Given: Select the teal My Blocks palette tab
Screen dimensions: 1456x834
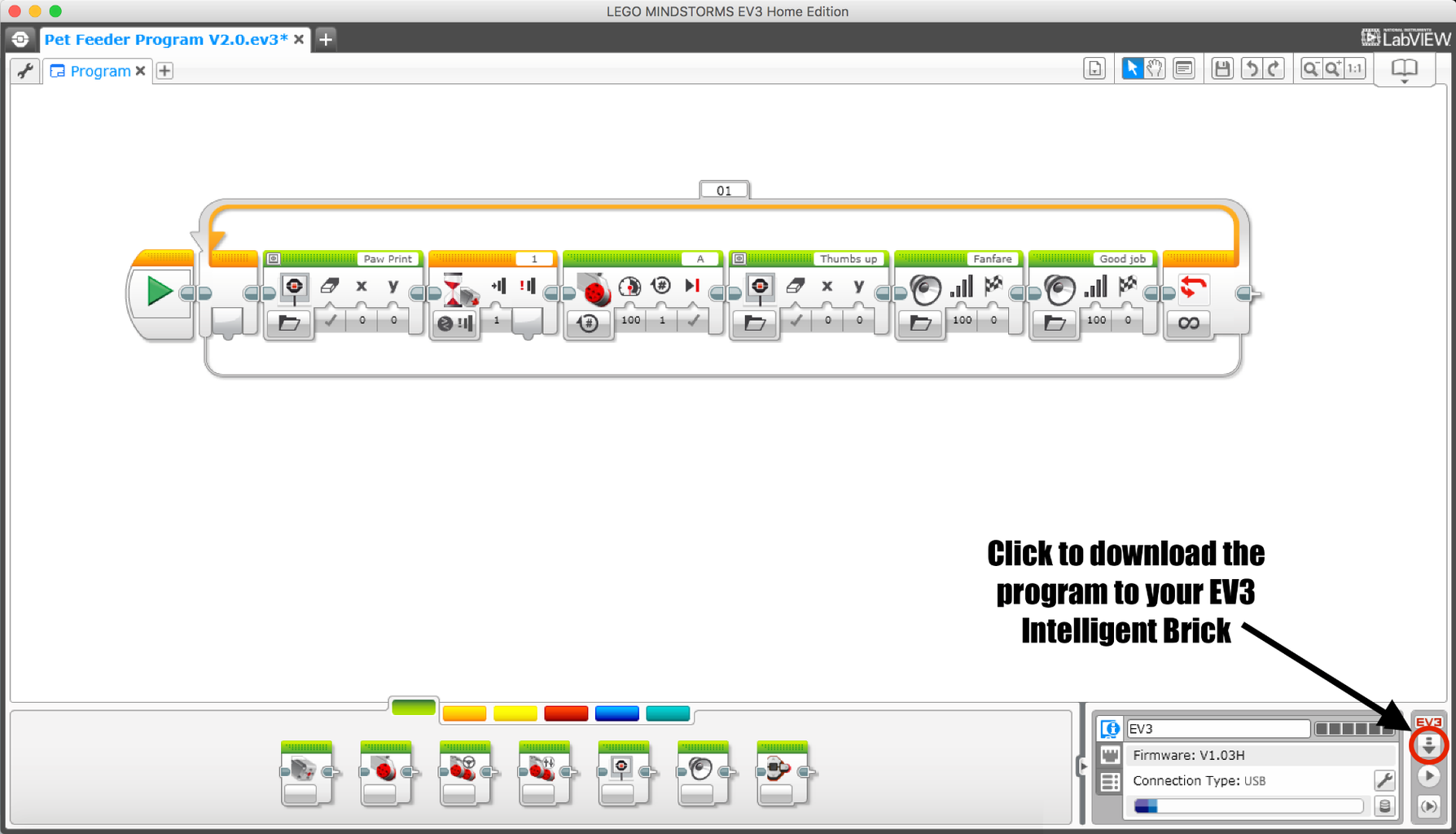Looking at the screenshot, I should coord(668,713).
